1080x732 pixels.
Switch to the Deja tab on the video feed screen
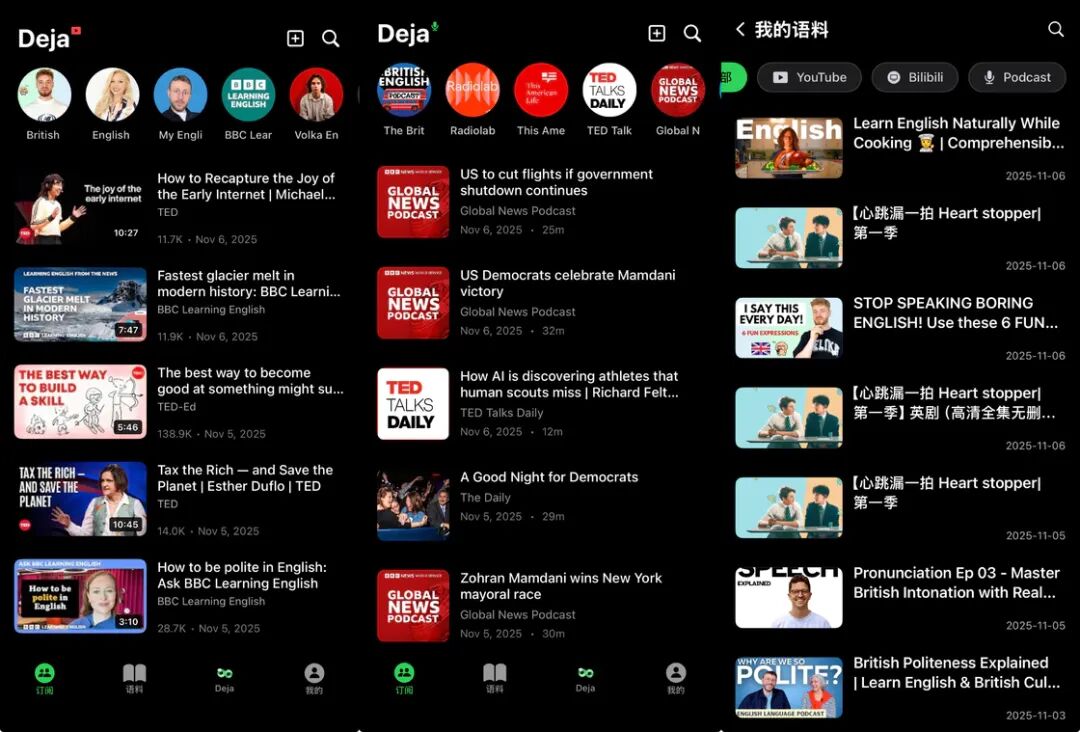point(225,678)
